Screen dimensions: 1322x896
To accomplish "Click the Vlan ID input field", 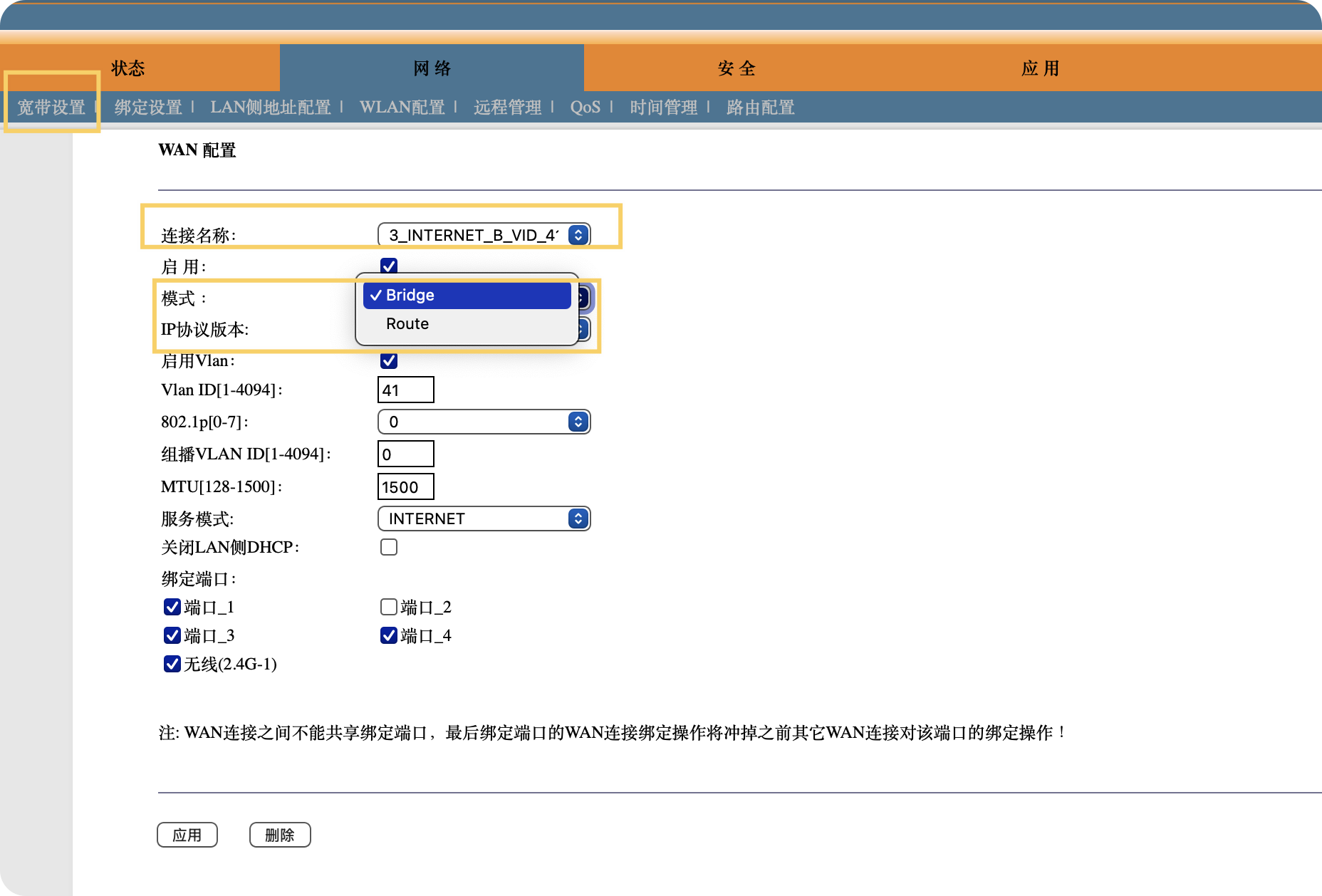I will (405, 390).
